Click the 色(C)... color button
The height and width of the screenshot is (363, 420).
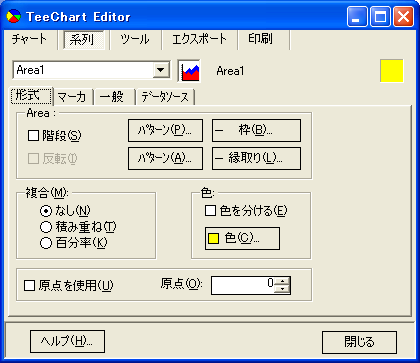[242, 238]
